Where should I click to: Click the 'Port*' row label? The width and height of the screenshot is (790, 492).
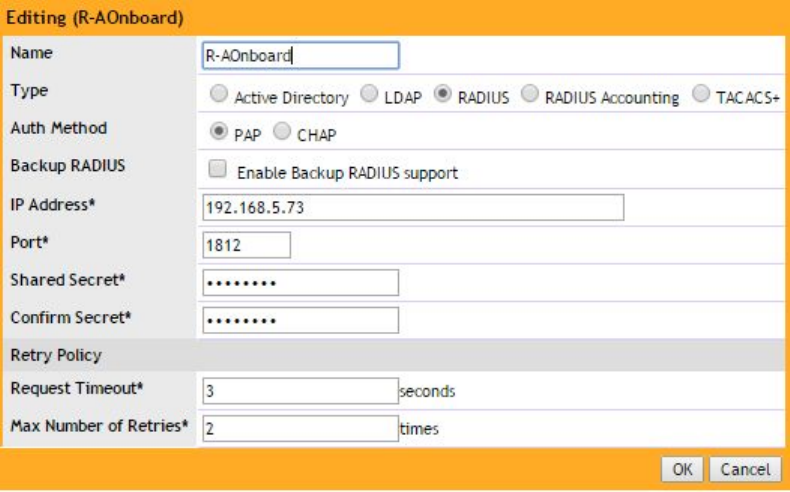coord(30,243)
